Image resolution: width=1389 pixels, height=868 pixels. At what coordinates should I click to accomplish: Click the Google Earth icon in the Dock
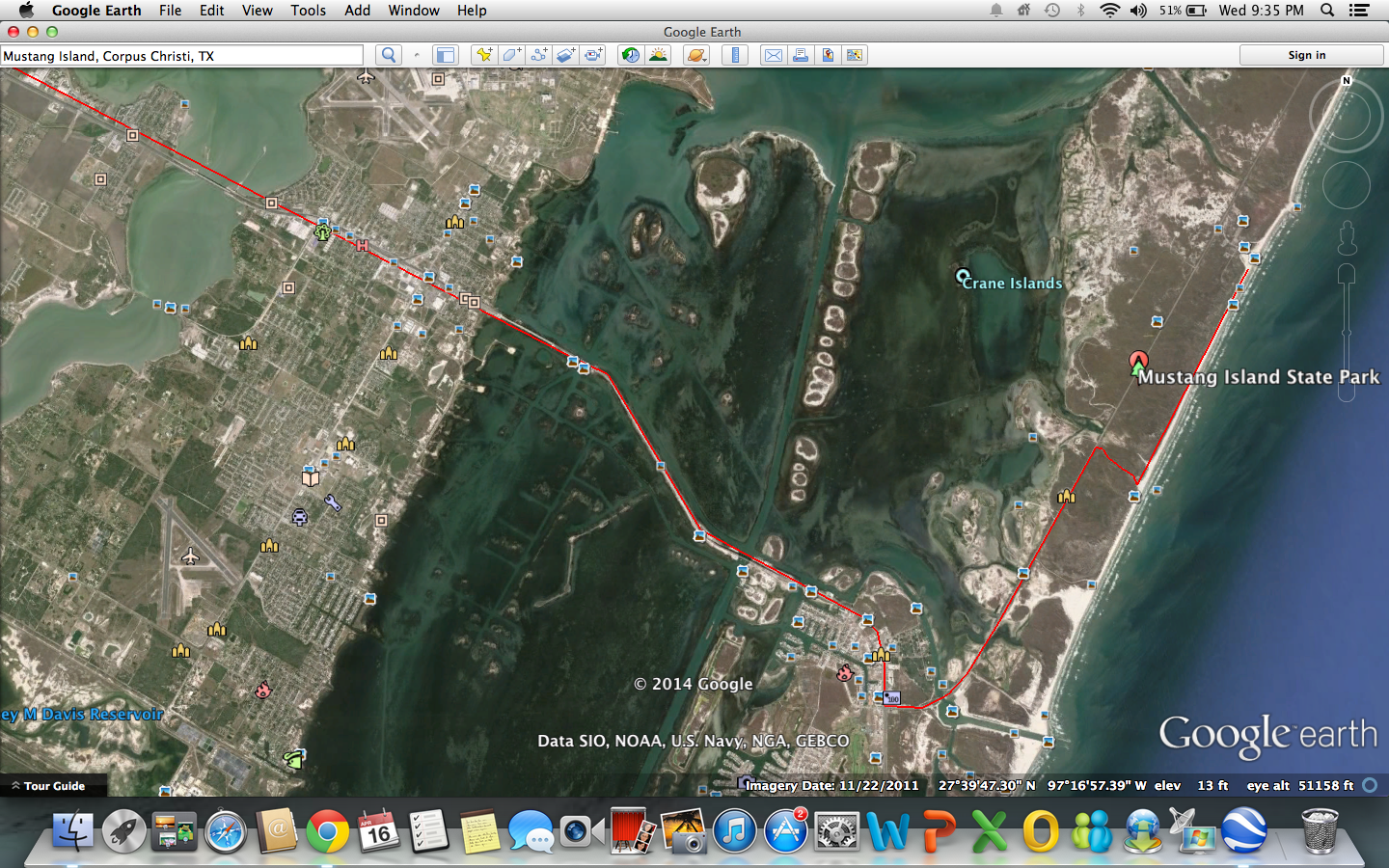(x=1244, y=830)
